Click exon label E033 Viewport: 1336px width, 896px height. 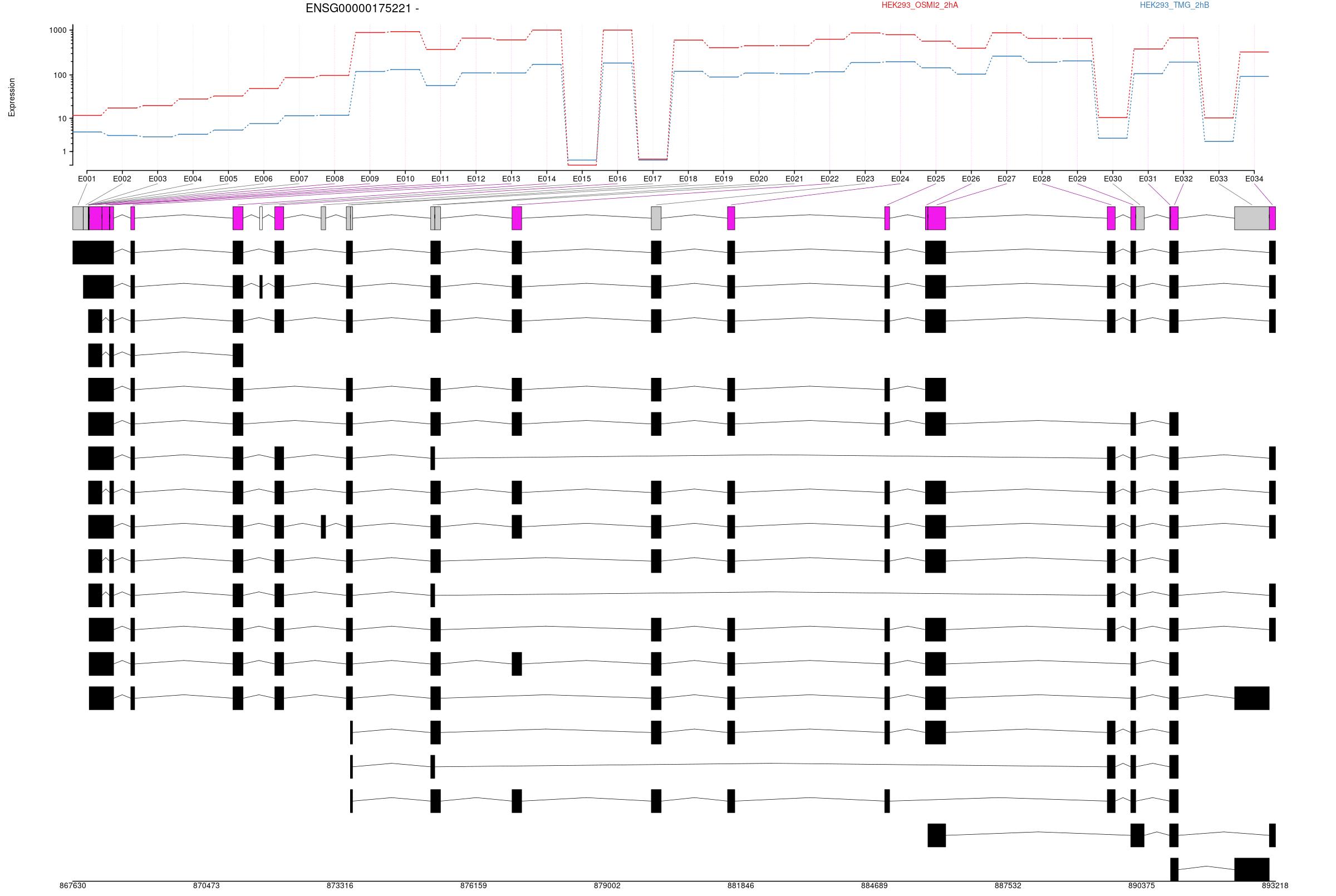click(1219, 179)
